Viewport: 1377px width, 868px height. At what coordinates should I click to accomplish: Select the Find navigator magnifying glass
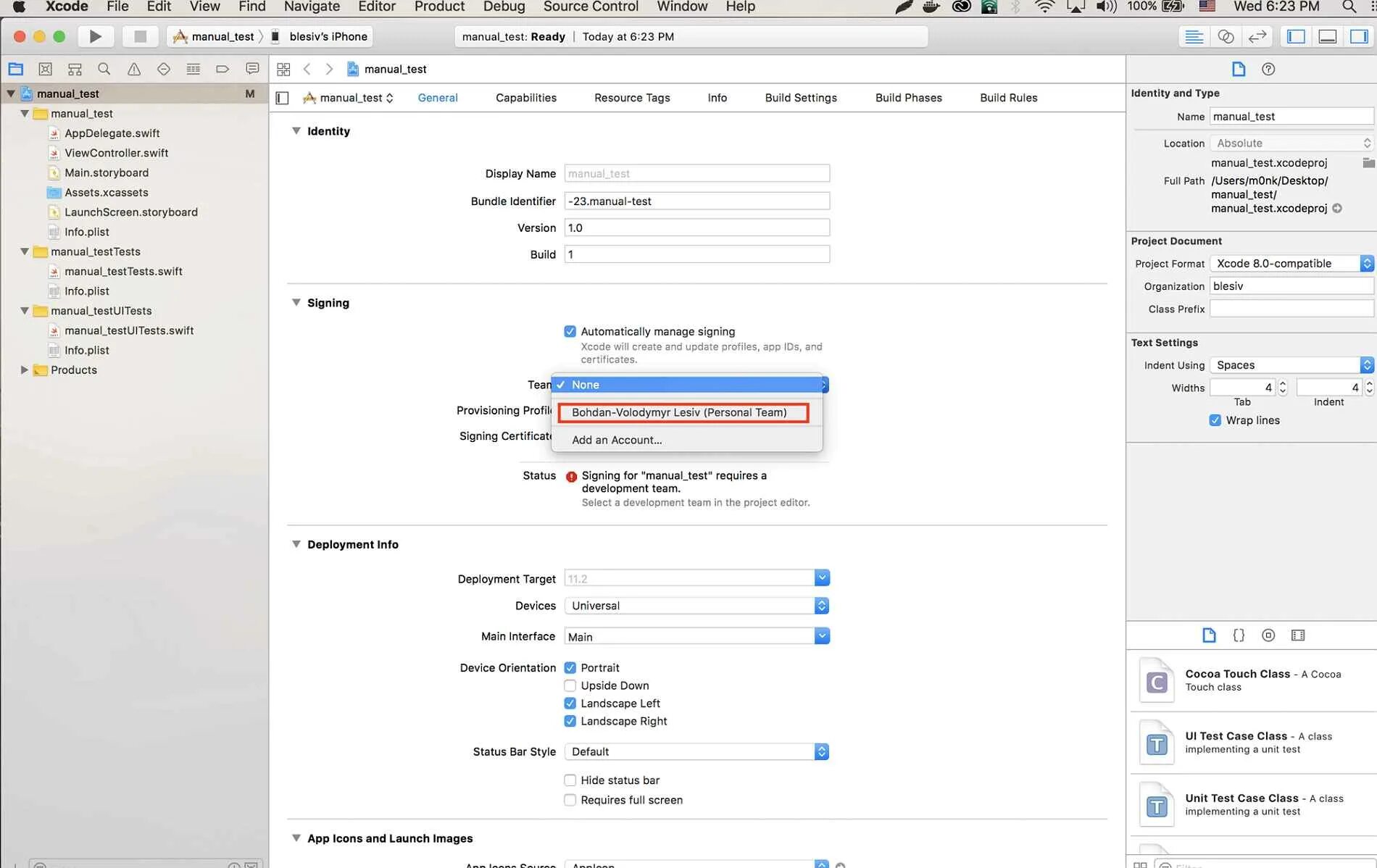[x=104, y=69]
